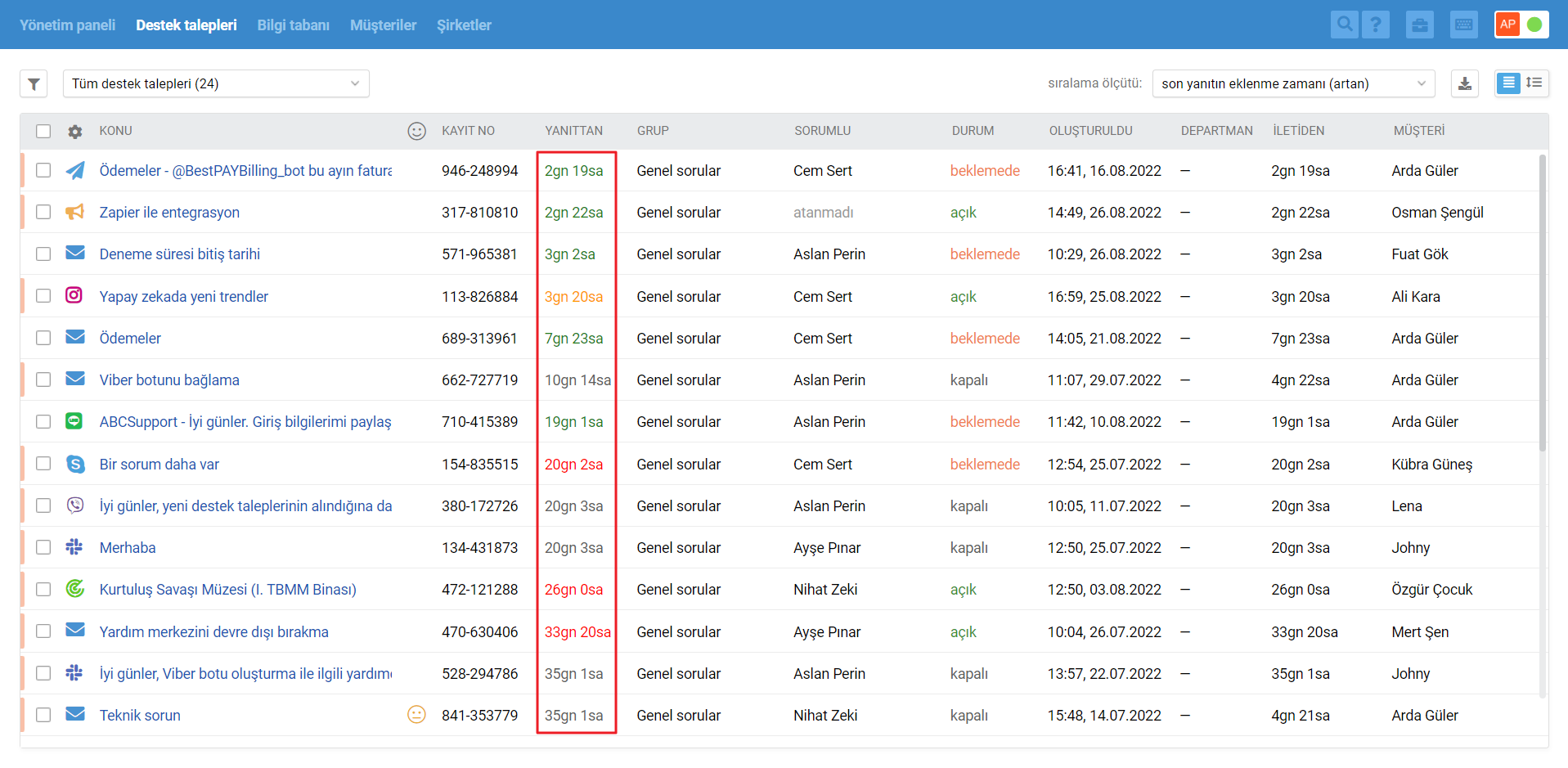Click Viber icon on row 380-172726
Viewport: 1568px width, 768px height.
pos(75,505)
